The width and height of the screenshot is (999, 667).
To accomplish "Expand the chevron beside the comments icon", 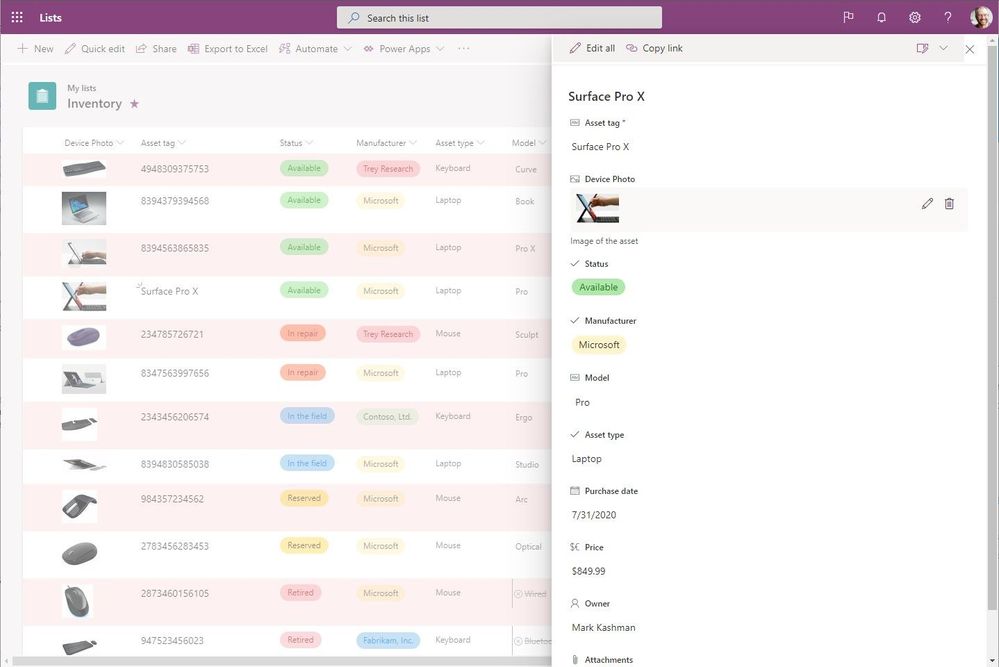I will [x=944, y=48].
